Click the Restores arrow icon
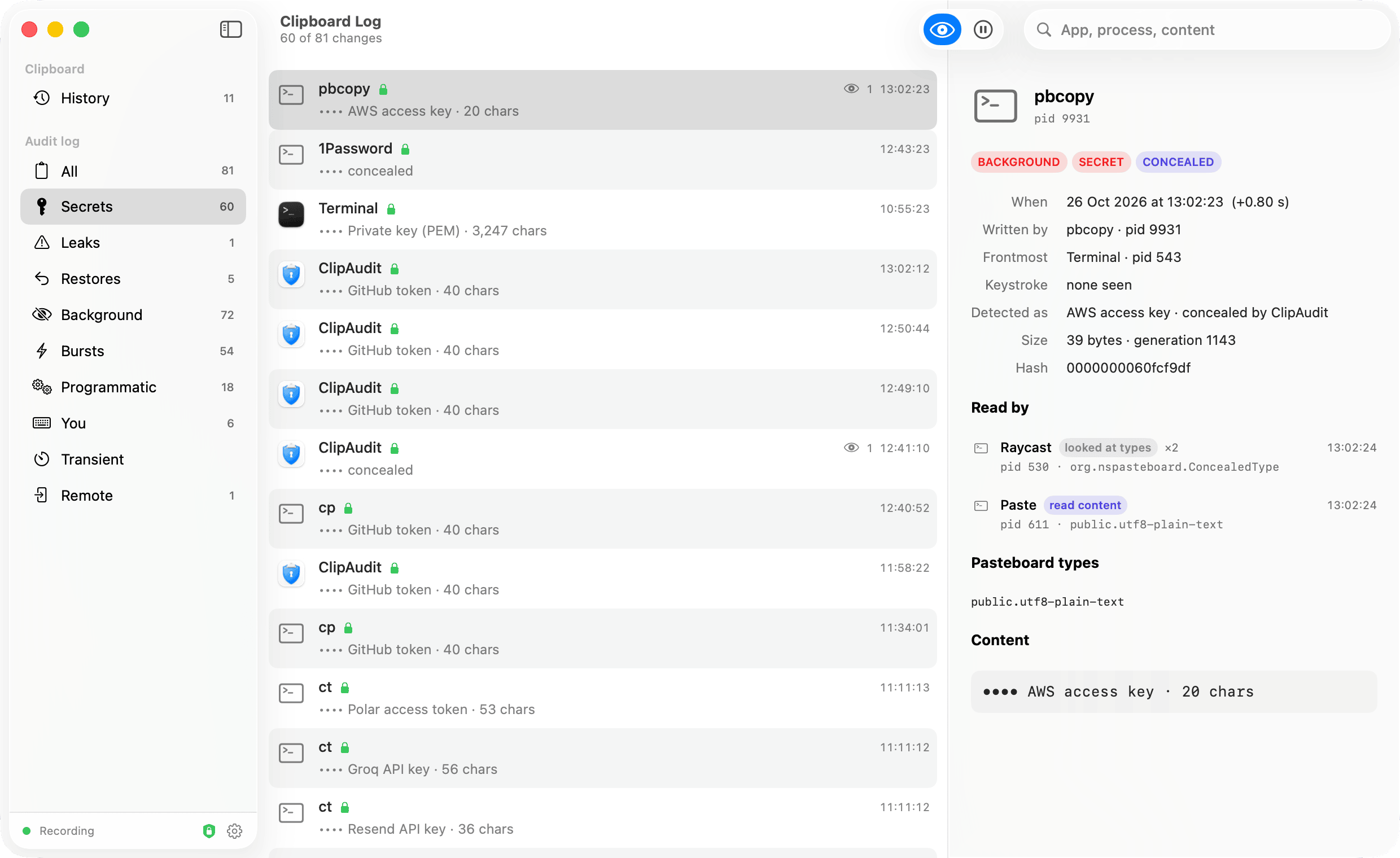The image size is (1400, 858). pyautogui.click(x=41, y=278)
